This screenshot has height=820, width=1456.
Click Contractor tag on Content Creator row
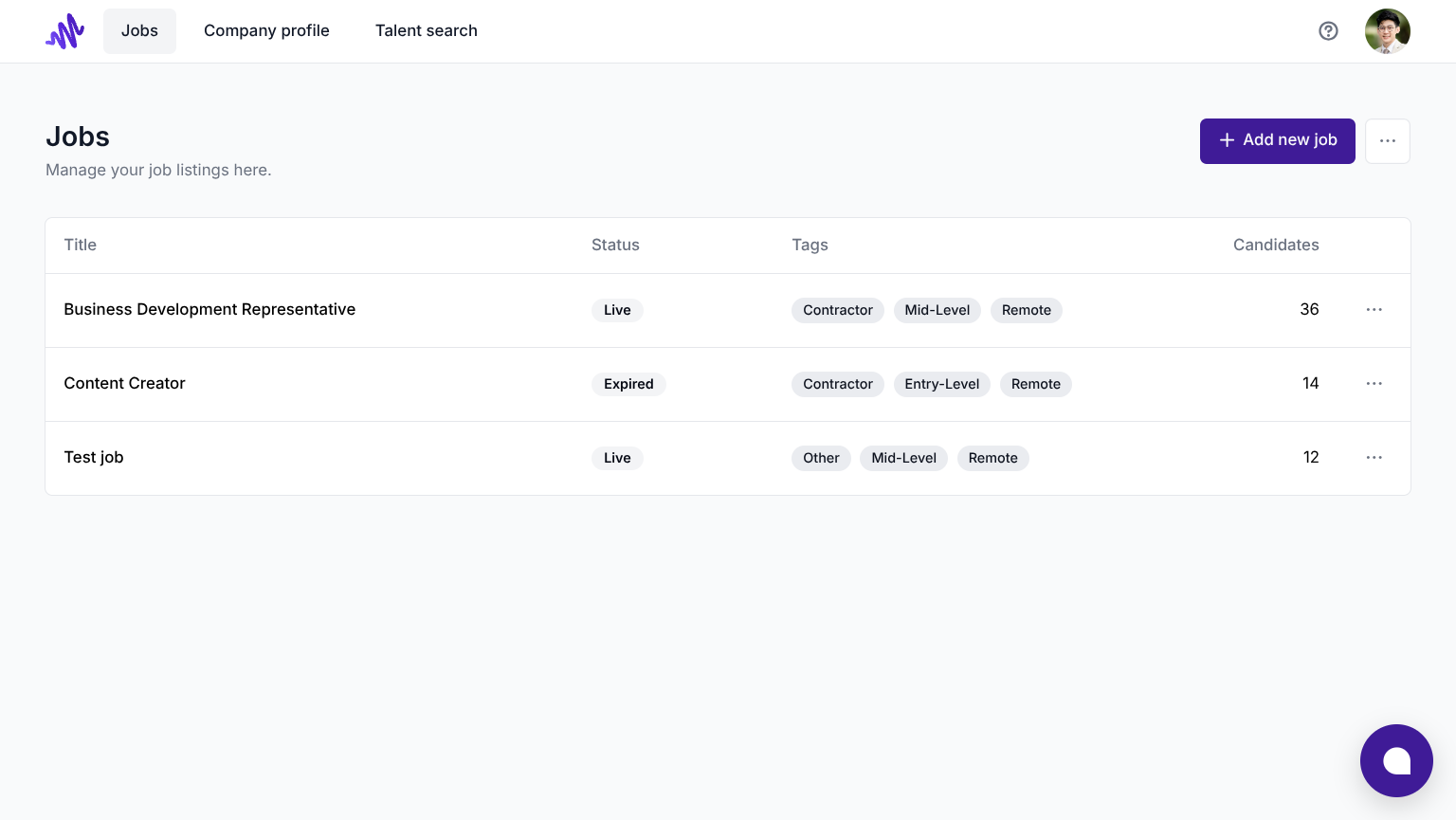click(838, 384)
